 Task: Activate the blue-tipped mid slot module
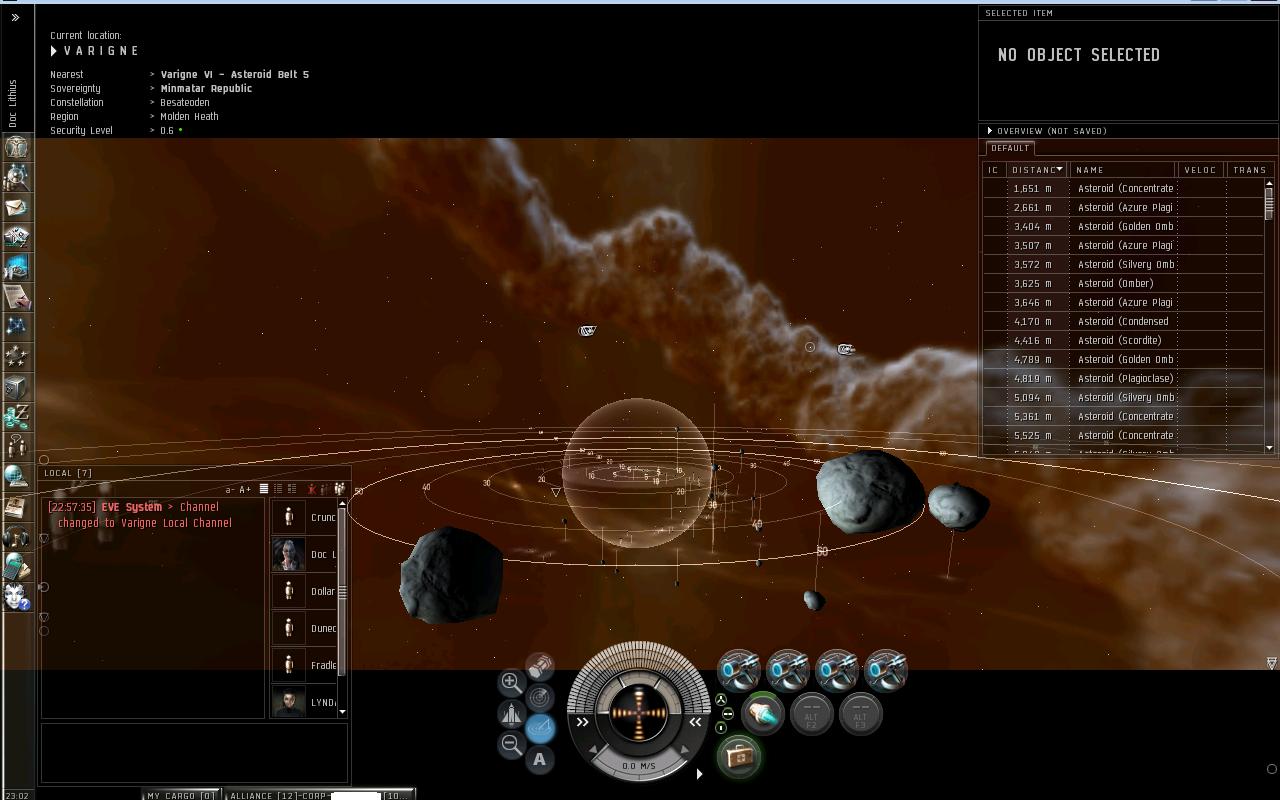coord(763,714)
